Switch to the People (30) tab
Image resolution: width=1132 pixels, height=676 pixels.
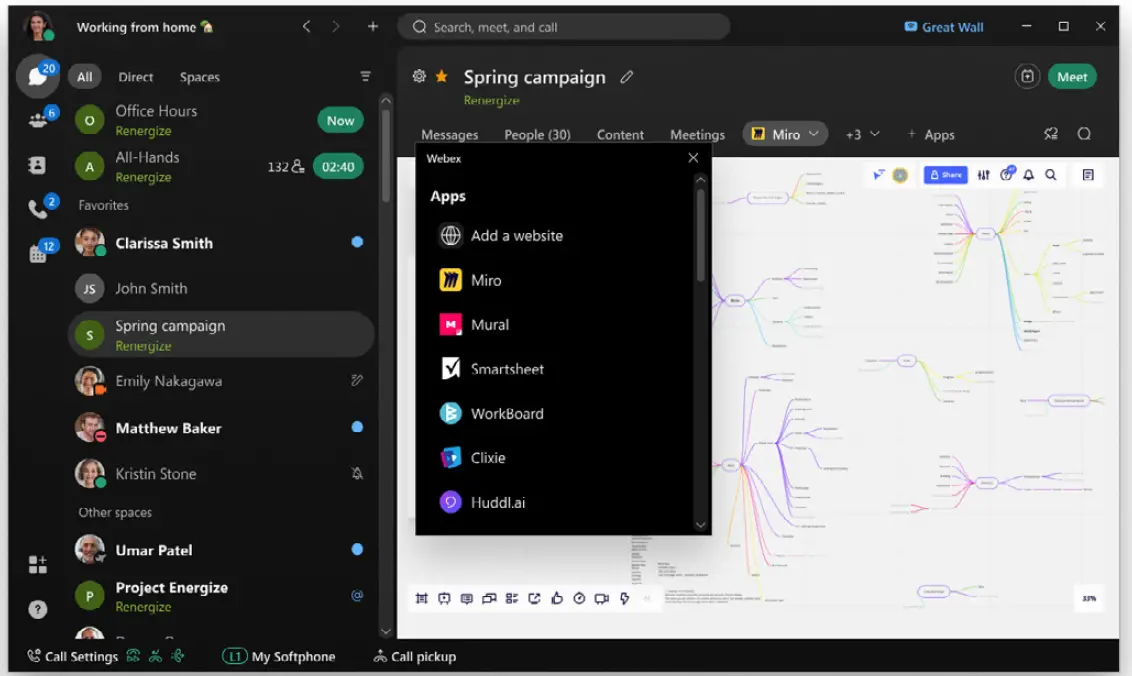click(537, 134)
